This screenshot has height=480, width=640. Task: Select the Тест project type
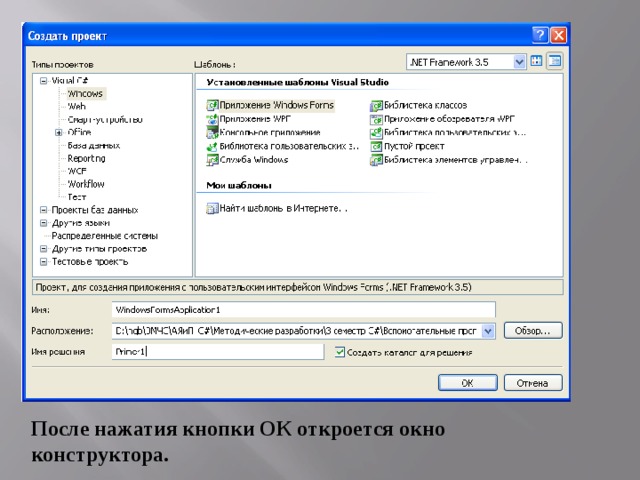(x=77, y=197)
